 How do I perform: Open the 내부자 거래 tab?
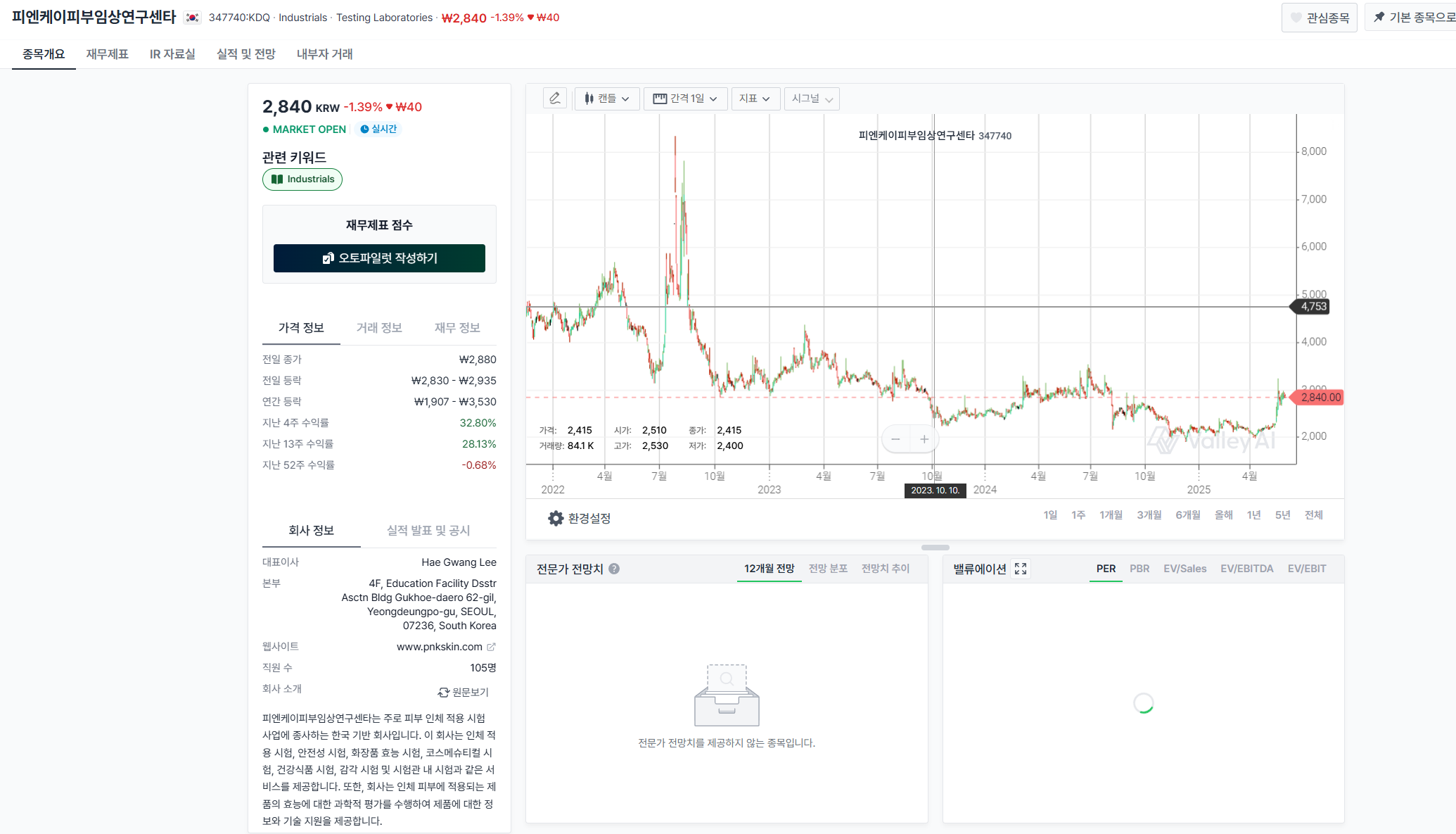click(x=325, y=54)
